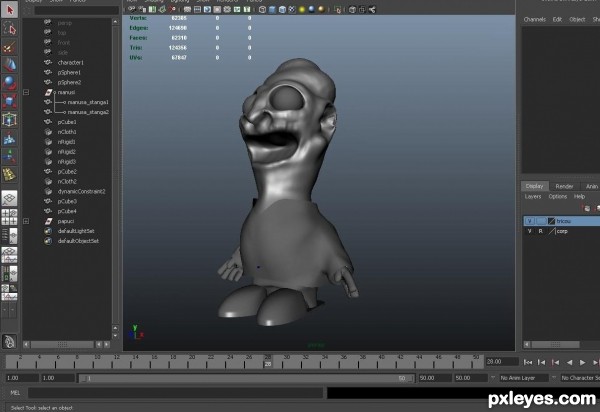
Task: Activate the Scale tool cube icon
Action: 9,101
